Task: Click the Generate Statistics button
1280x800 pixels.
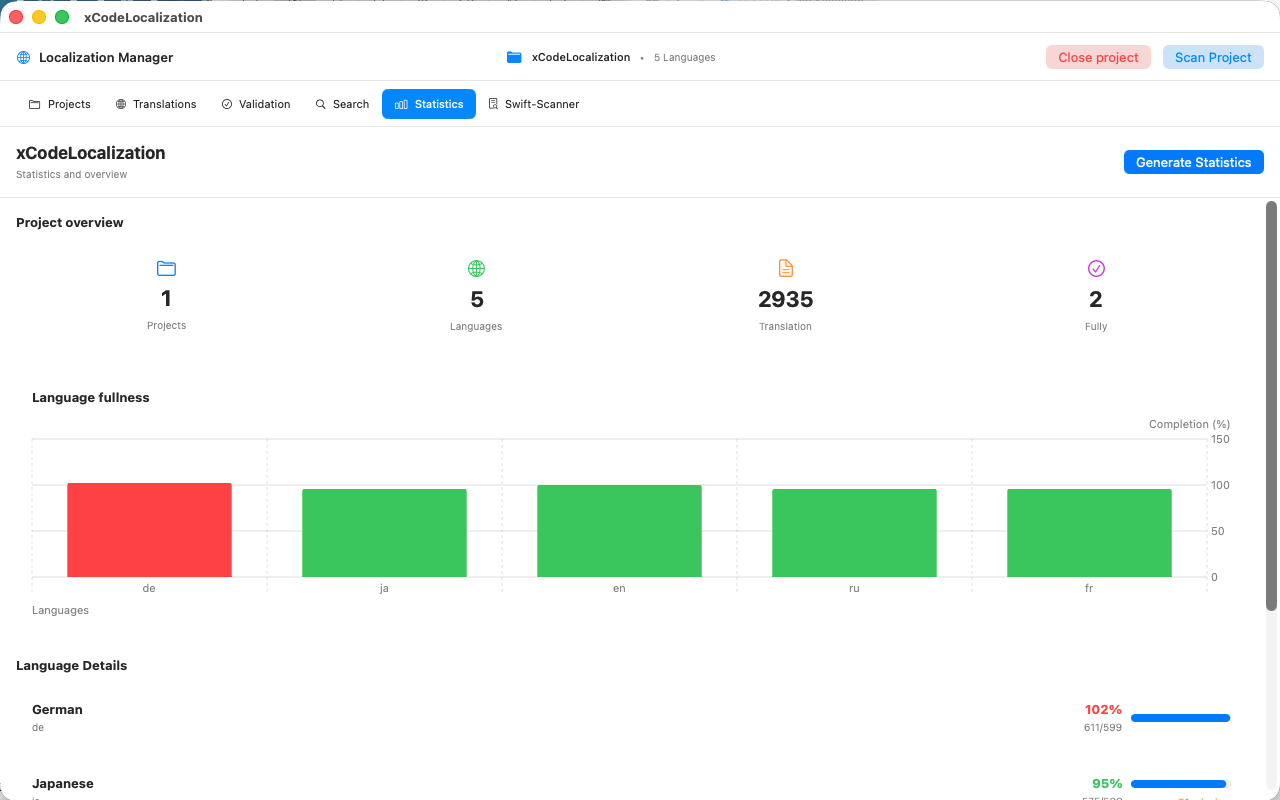Action: [1193, 162]
